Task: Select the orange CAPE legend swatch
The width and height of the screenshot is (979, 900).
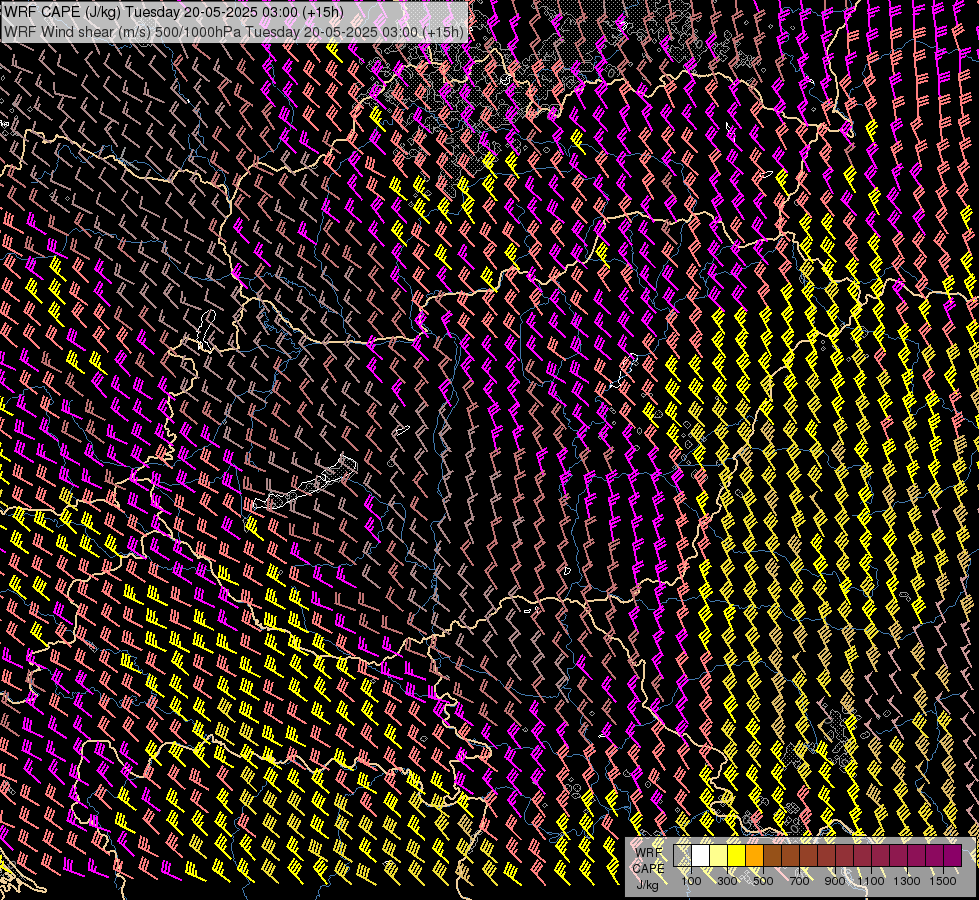Action: 754,855
